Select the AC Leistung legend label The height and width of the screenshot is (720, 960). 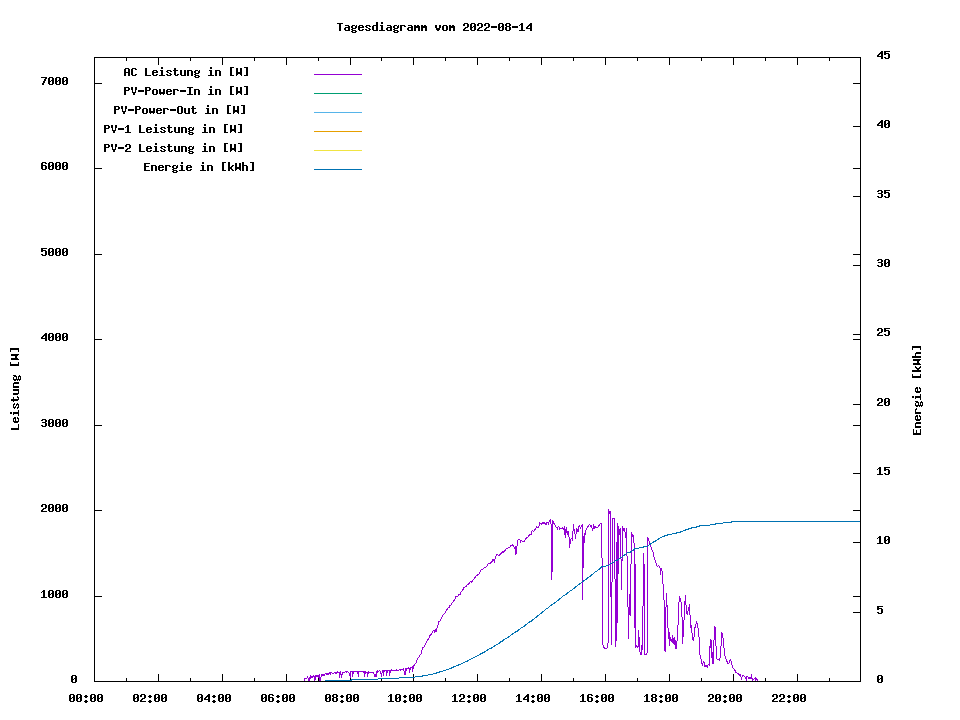pos(186,72)
